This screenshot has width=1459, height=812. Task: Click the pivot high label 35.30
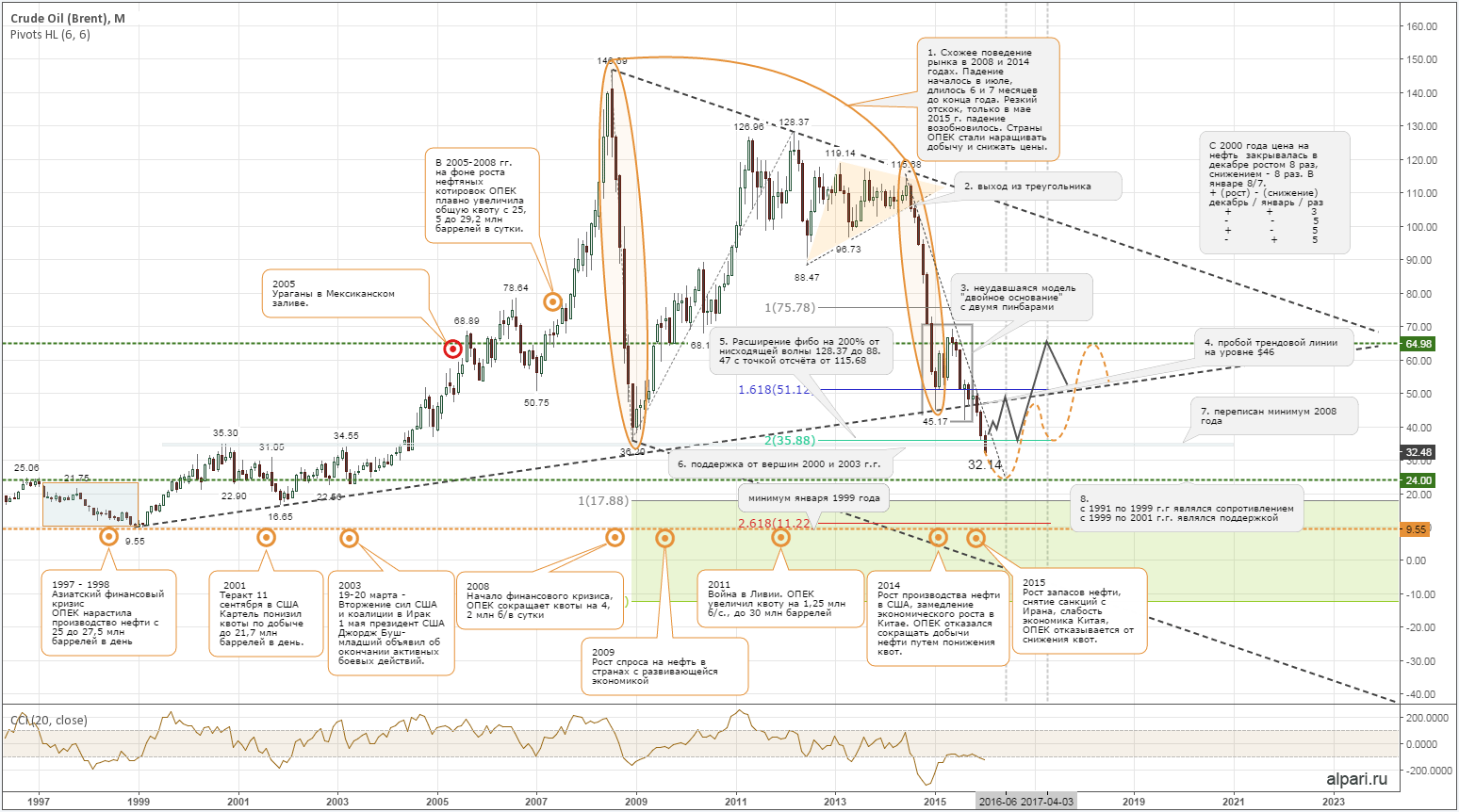point(225,433)
